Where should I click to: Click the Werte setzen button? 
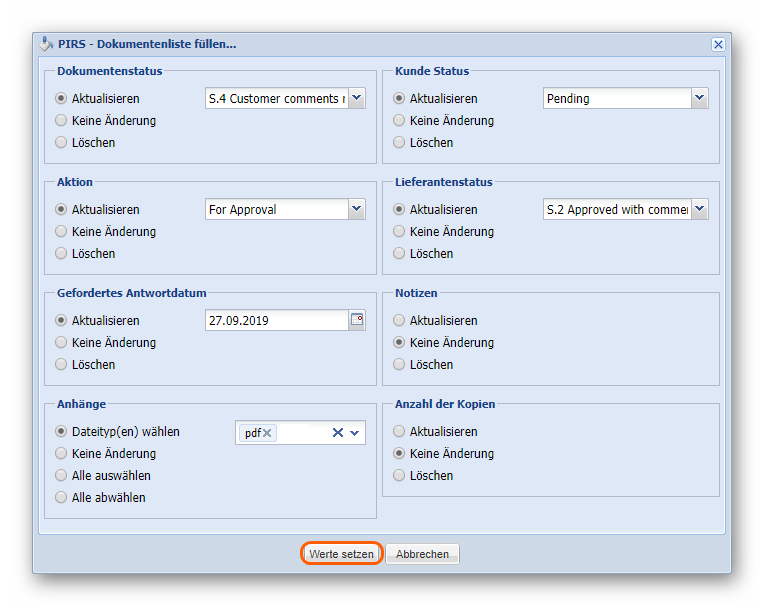click(x=341, y=554)
